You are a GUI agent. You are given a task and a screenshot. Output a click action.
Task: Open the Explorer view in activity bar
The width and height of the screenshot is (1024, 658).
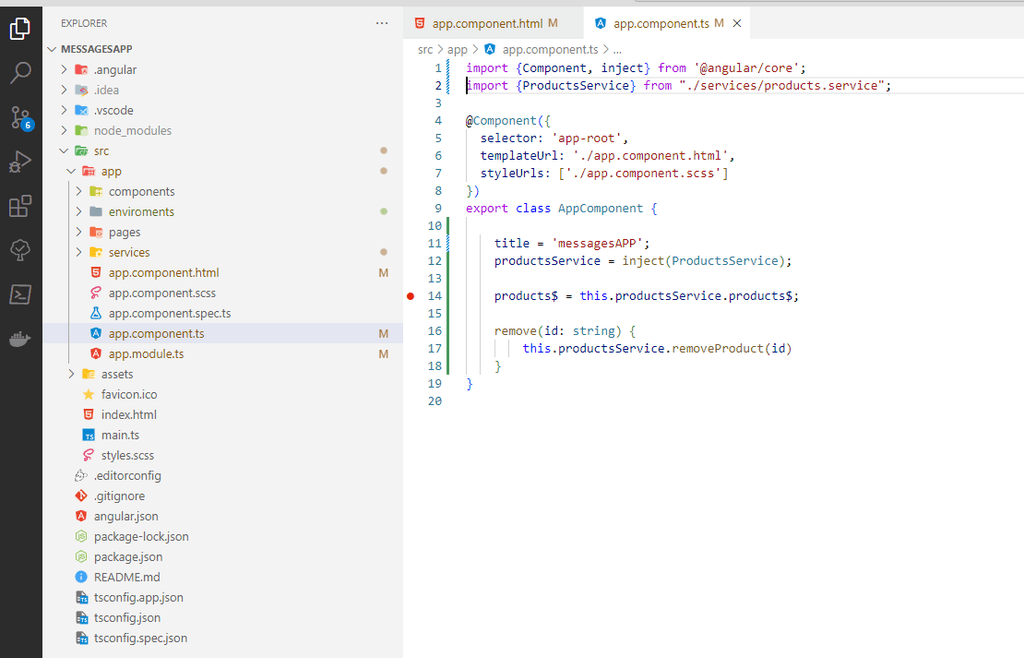coord(20,30)
